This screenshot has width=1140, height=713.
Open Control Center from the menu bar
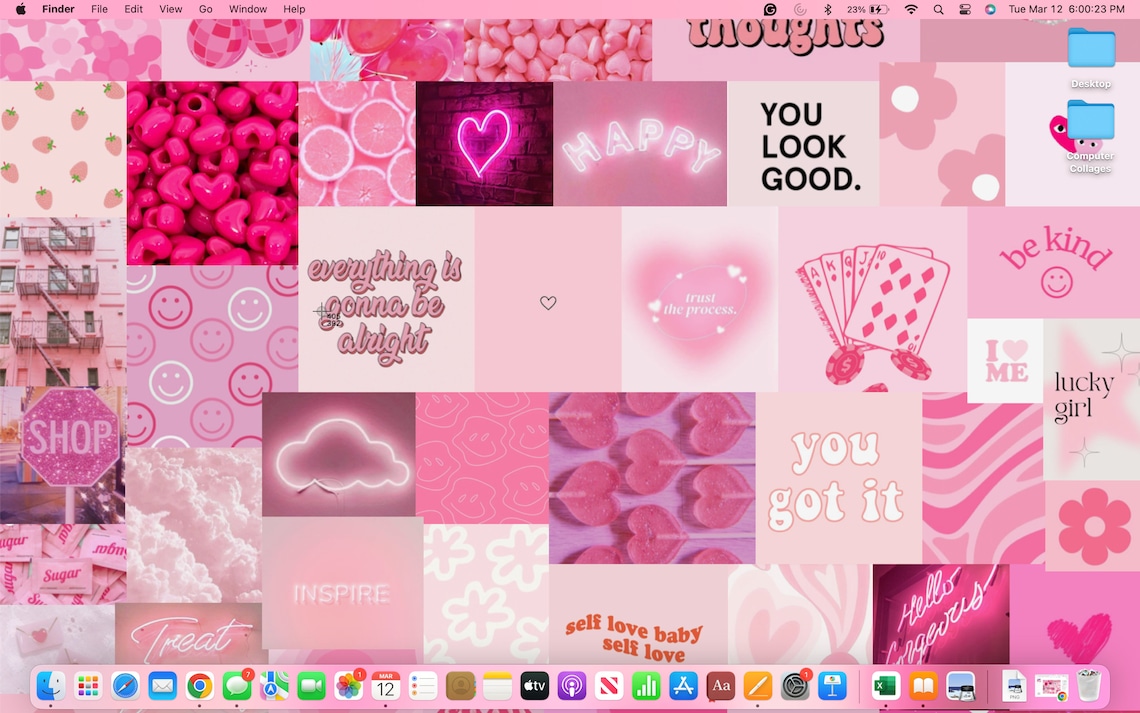tap(964, 9)
